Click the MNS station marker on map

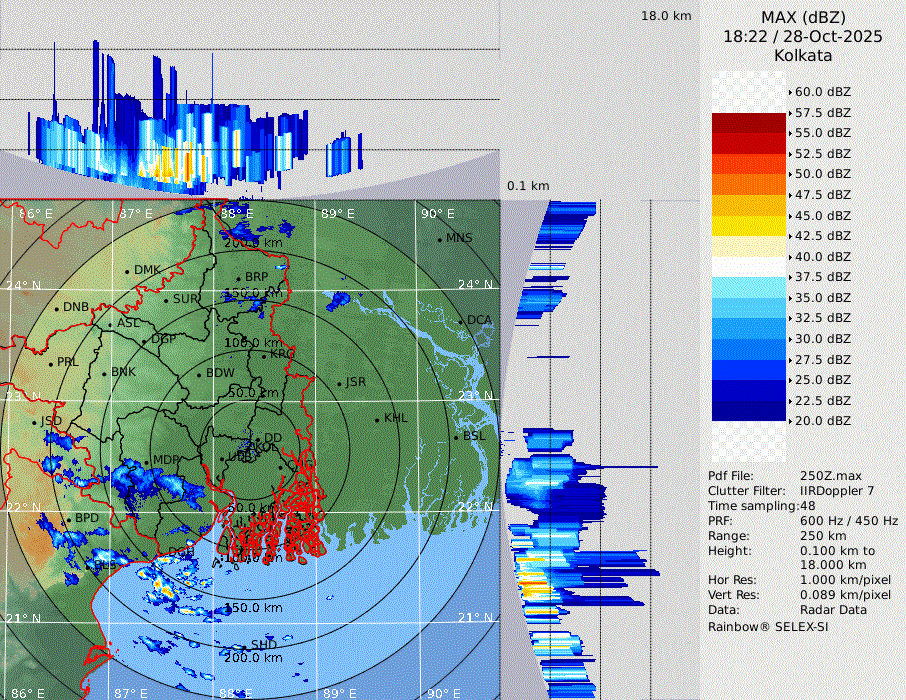point(440,239)
